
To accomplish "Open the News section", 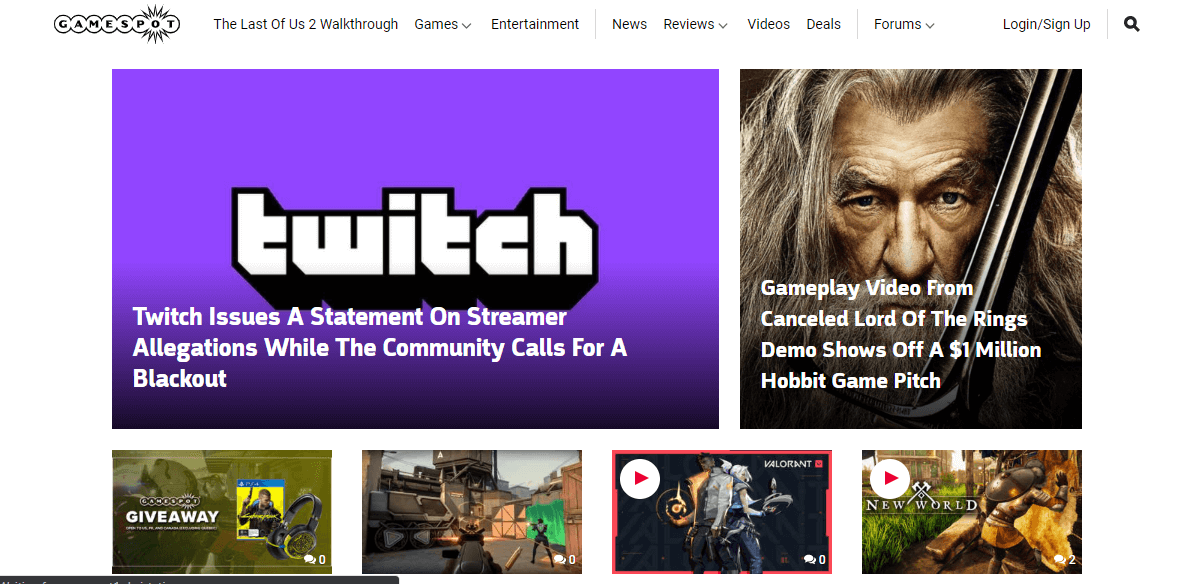I will click(x=629, y=24).
